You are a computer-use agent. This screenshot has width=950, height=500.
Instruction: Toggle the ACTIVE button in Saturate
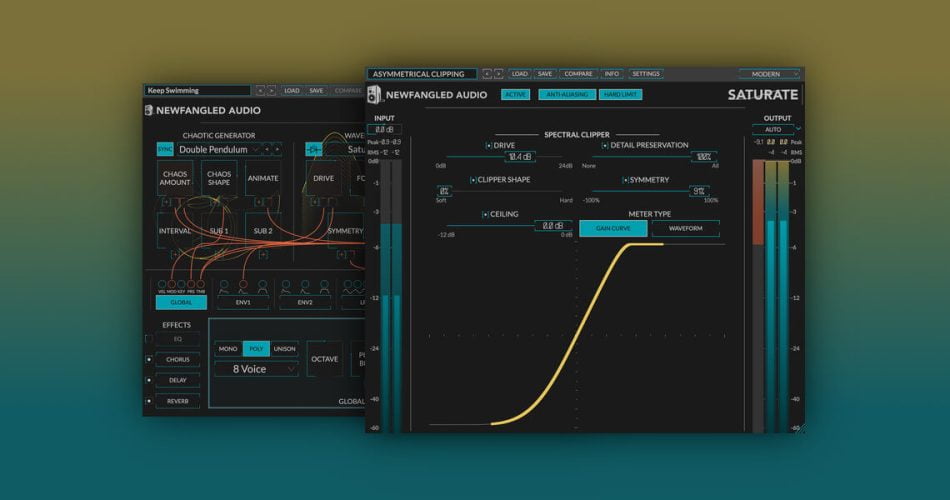(x=516, y=95)
